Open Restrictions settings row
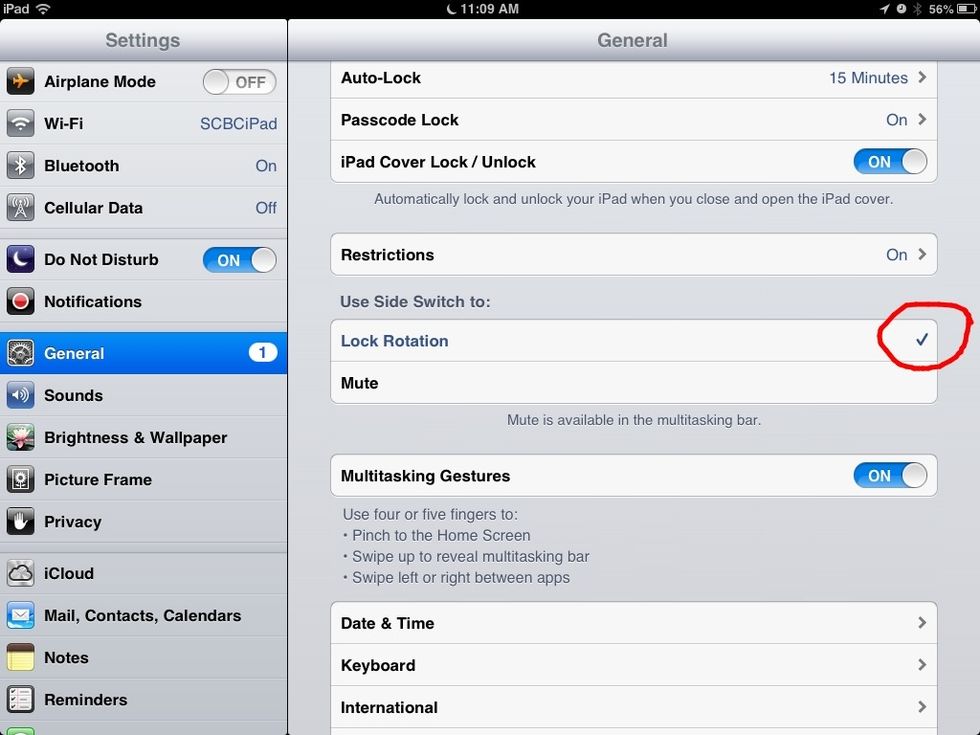980x735 pixels. click(633, 255)
